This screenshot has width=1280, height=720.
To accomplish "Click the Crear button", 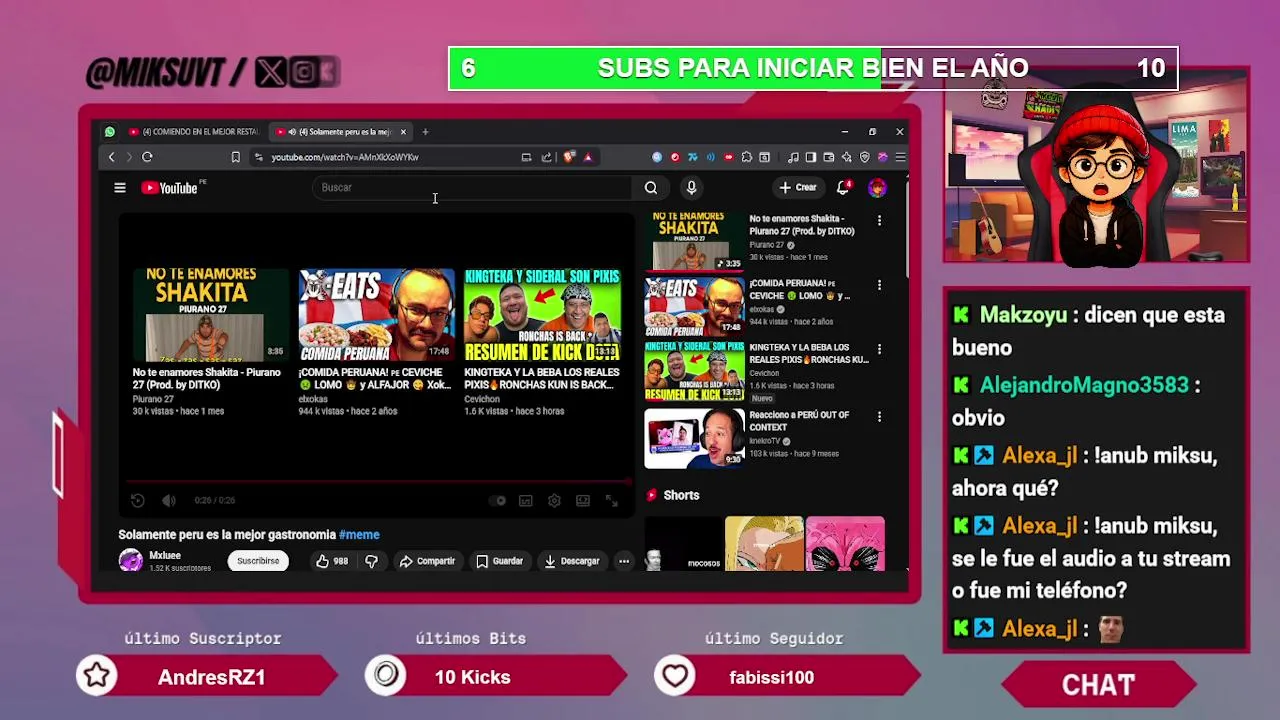I will (x=798, y=187).
